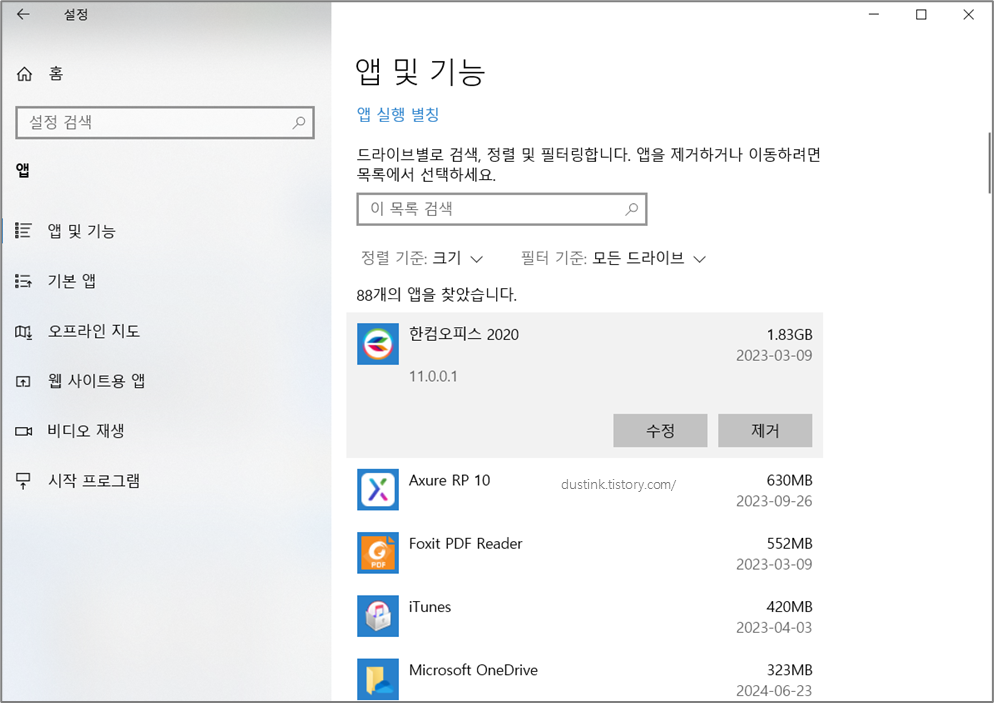Click the 1.83GB size value
Image resolution: width=994 pixels, height=703 pixels.
[789, 335]
